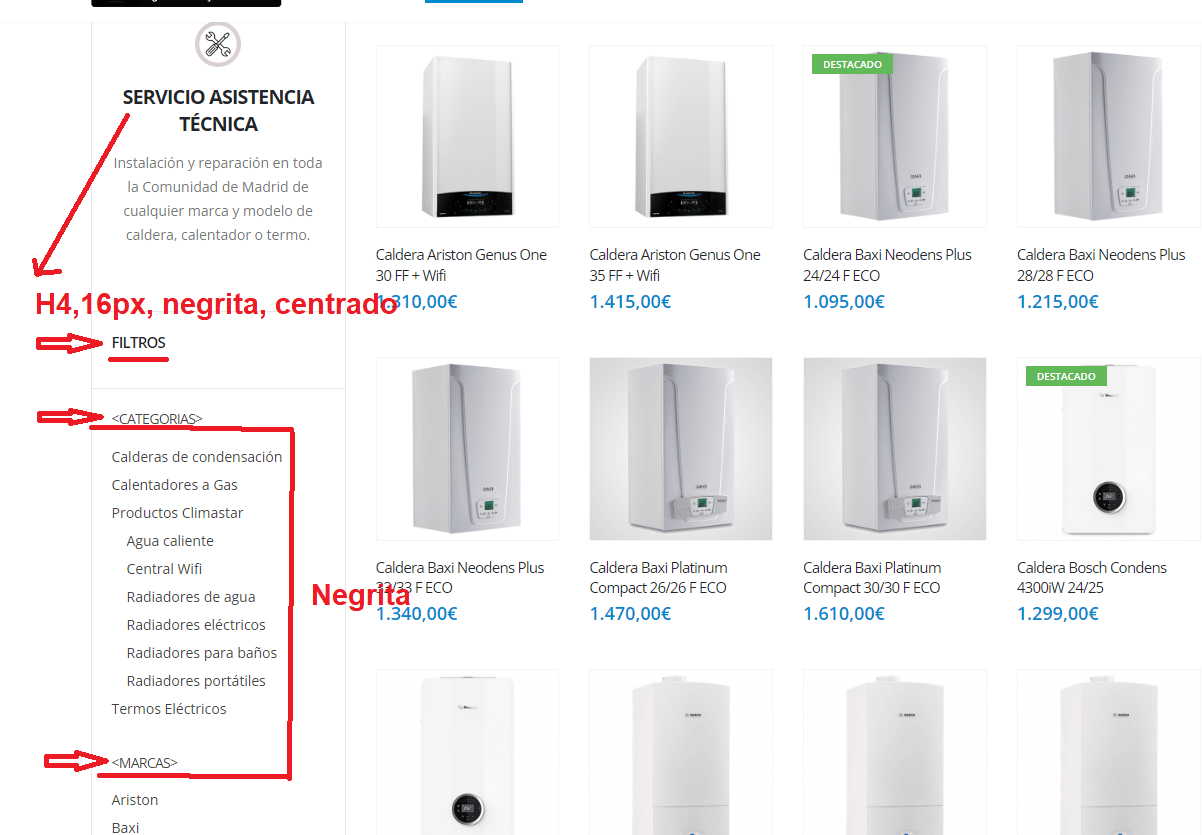Select Productos Climastar category
Image resolution: width=1202 pixels, height=835 pixels.
(x=178, y=513)
